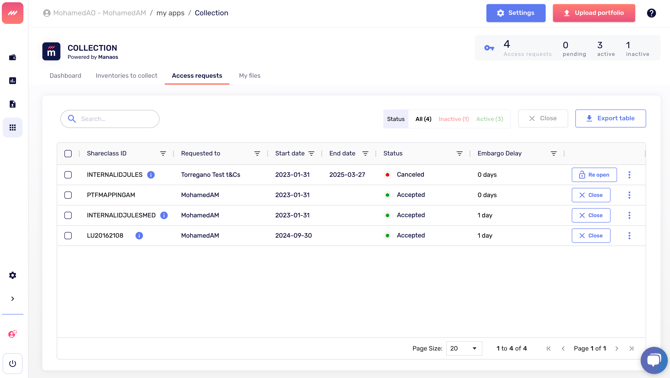Select the Access requests tab
Screen dimensions: 670x378
point(197,76)
